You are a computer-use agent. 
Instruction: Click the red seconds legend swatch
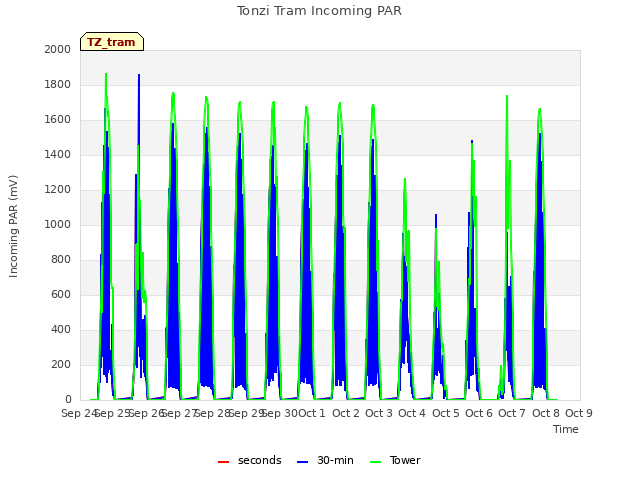point(223,462)
